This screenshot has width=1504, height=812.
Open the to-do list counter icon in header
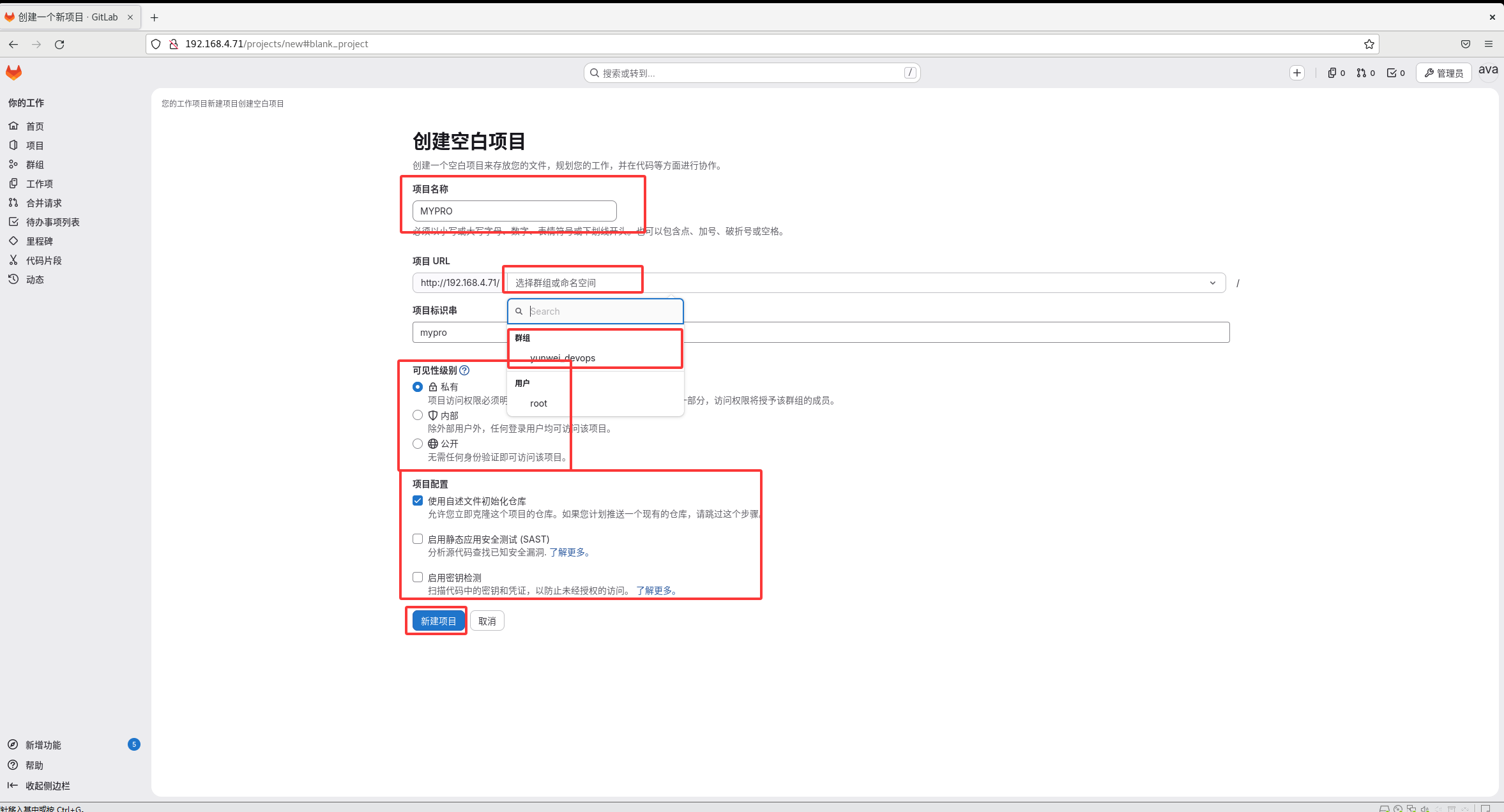tap(1395, 73)
